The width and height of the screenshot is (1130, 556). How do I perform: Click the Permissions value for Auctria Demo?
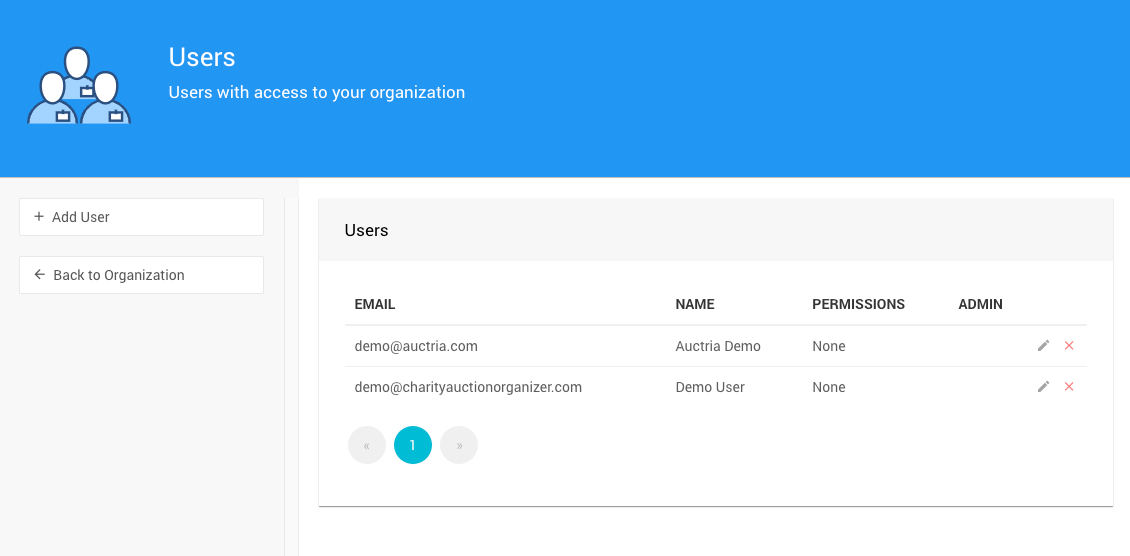[829, 346]
